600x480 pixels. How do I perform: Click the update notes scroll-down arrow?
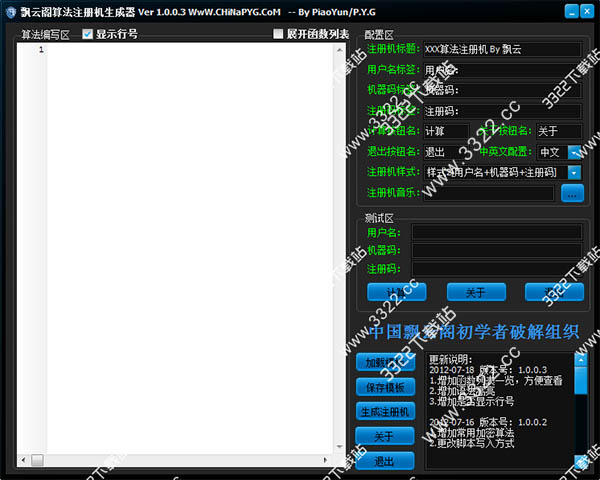(x=580, y=462)
